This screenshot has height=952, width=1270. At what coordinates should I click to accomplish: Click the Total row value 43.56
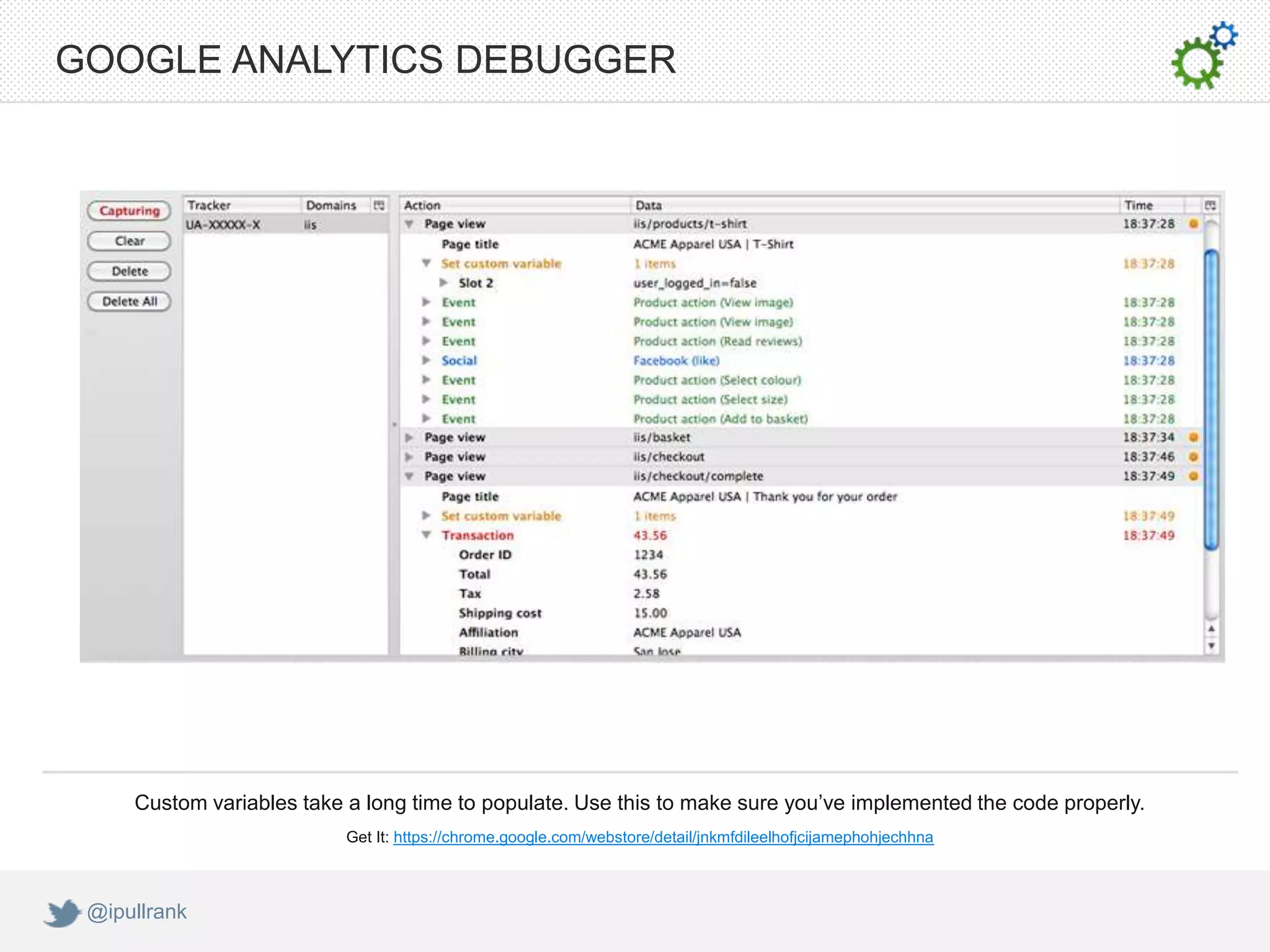point(650,575)
